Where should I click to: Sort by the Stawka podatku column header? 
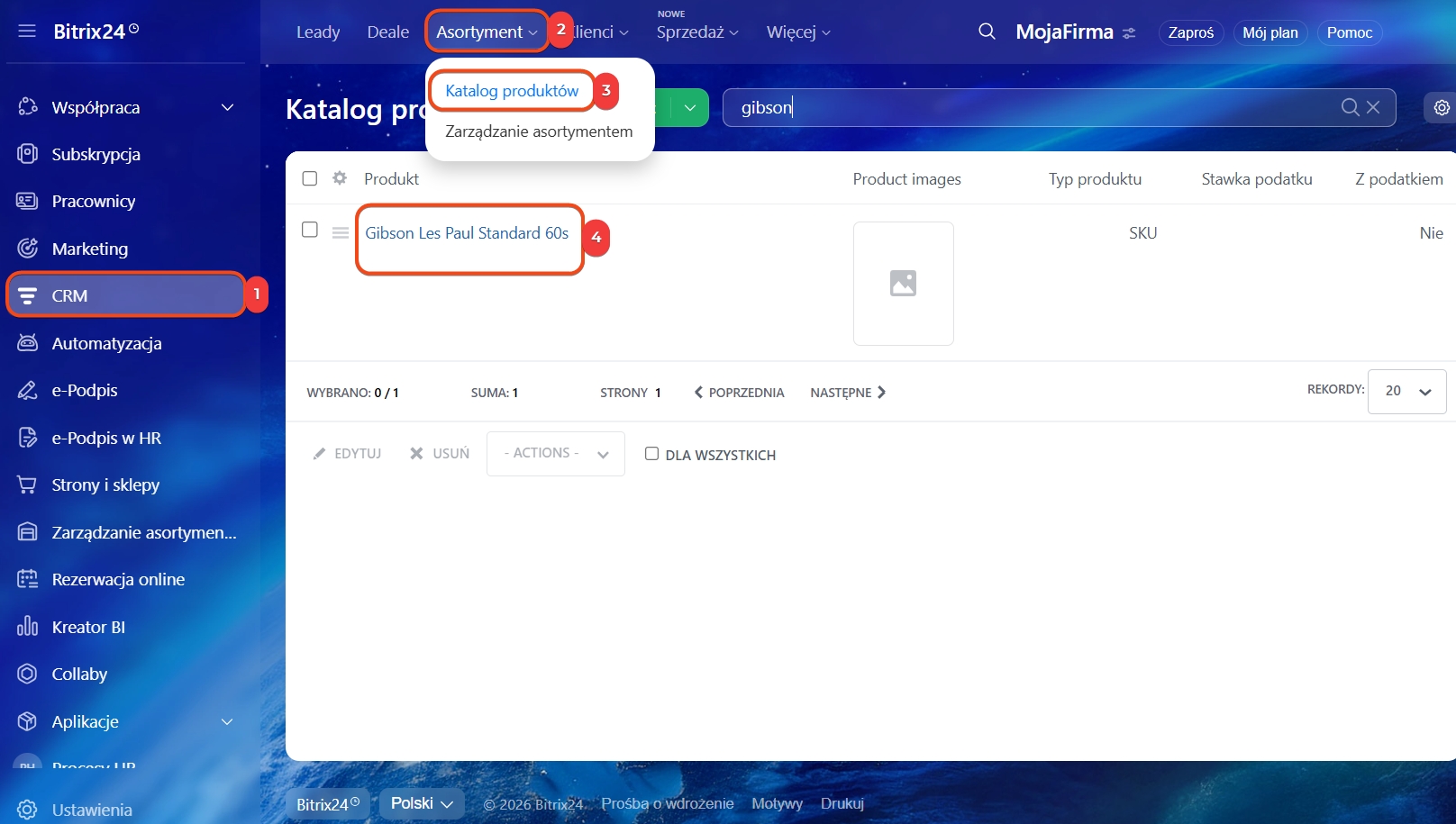point(1257,179)
